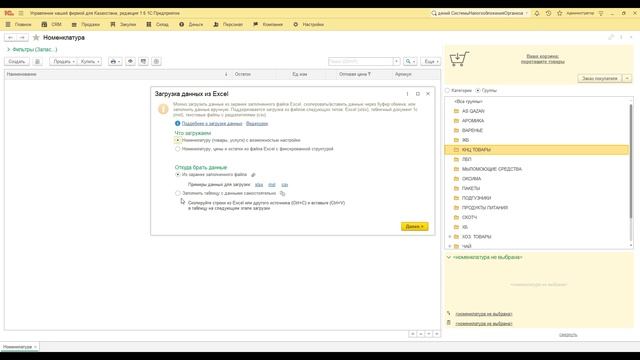Click the create group icon beside Создать
Screen dimensions: 640x360
[x=37, y=62]
